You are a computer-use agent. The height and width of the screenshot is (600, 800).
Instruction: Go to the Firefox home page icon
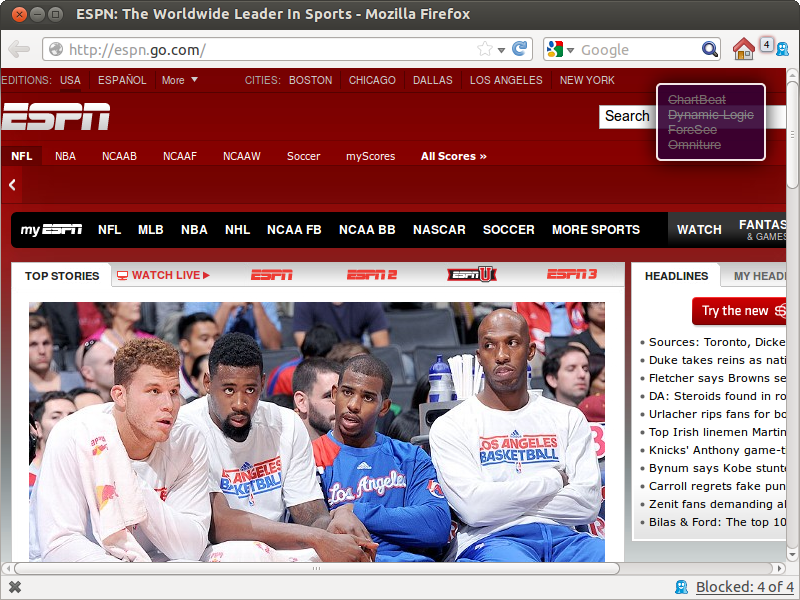(x=743, y=49)
